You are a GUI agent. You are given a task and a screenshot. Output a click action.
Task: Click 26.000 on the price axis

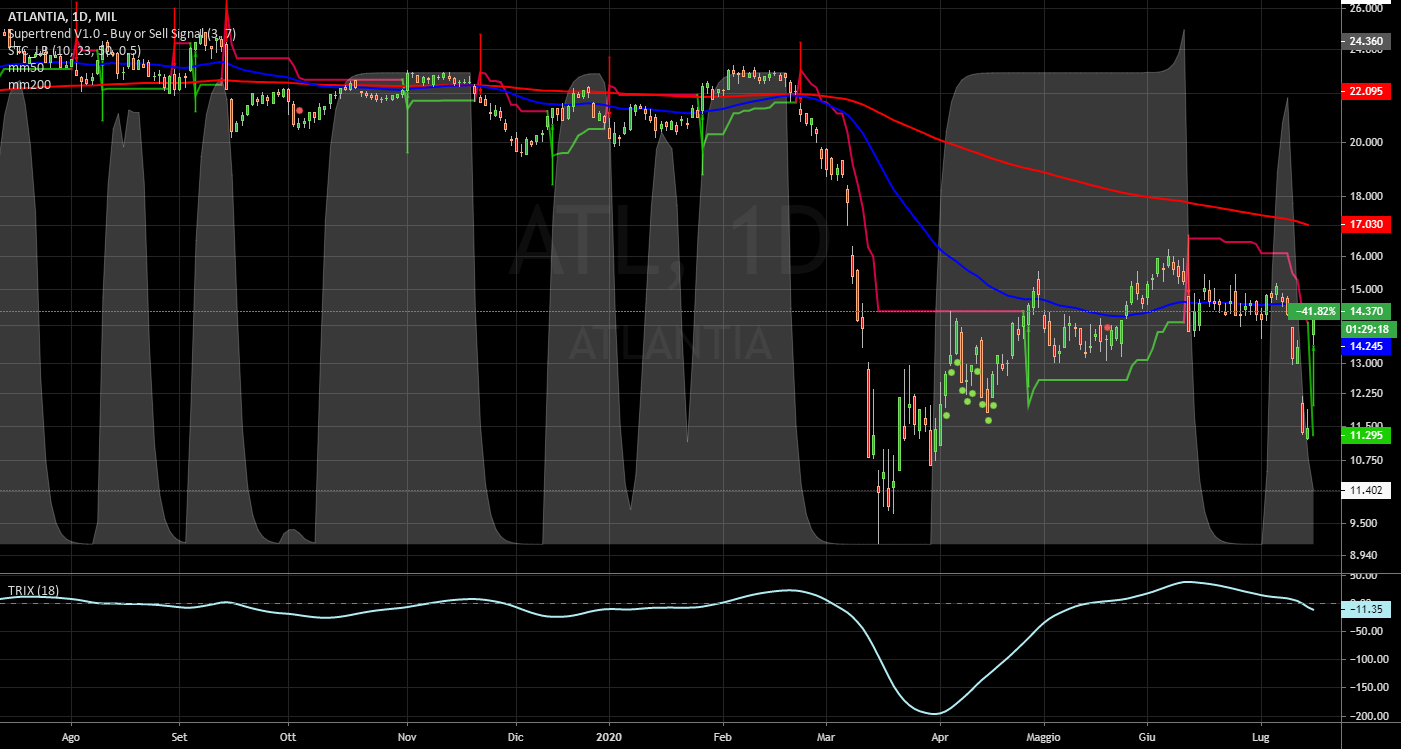tap(1366, 8)
